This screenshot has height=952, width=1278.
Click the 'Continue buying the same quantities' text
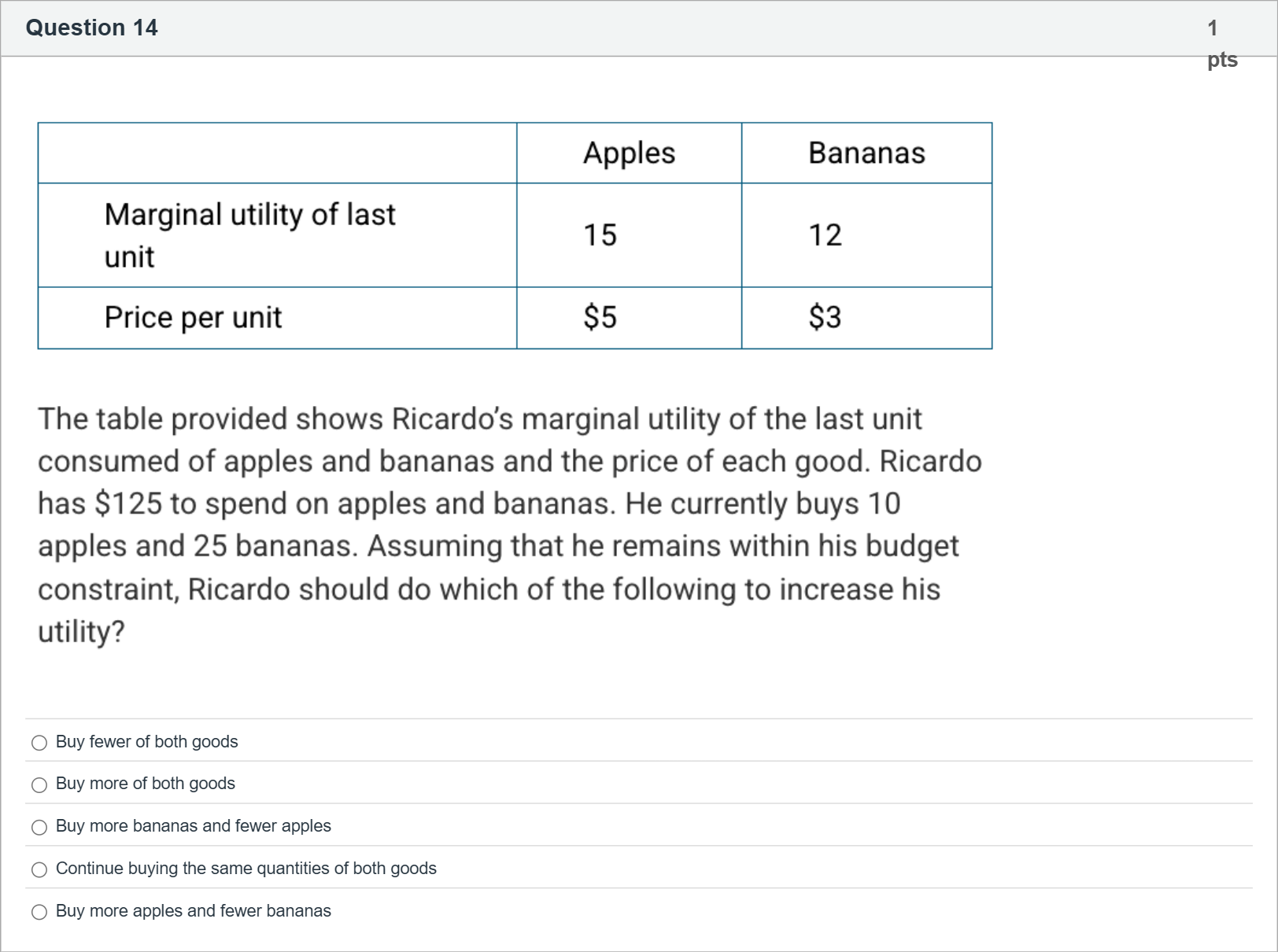point(246,869)
